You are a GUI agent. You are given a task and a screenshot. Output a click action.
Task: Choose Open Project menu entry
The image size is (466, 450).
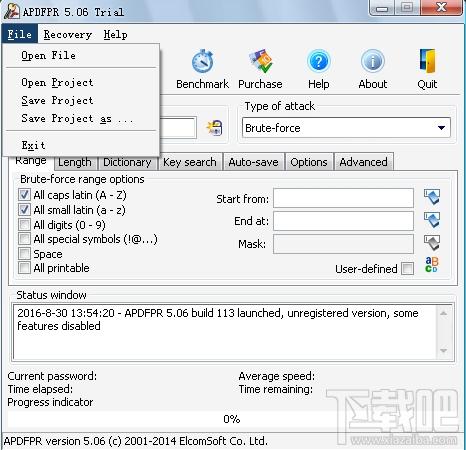click(x=81, y=82)
